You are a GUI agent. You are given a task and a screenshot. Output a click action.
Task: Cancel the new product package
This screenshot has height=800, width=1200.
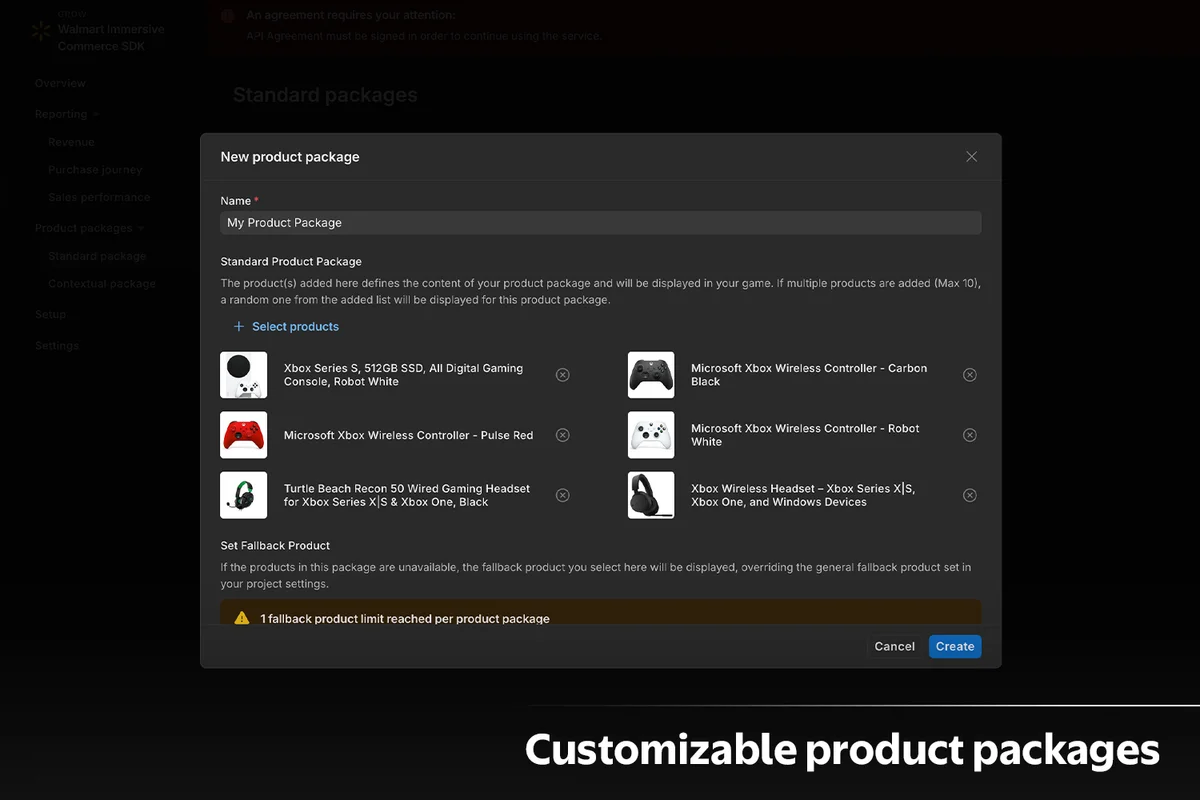pos(894,646)
